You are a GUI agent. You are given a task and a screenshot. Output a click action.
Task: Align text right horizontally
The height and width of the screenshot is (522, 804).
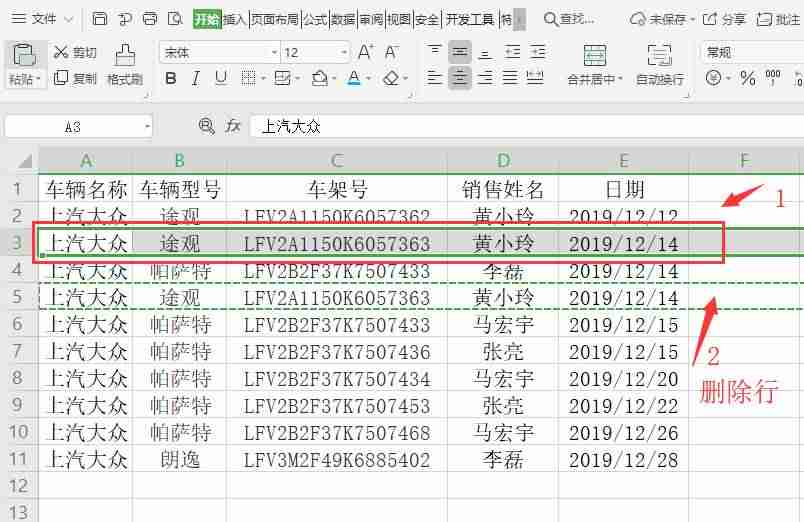tap(485, 78)
